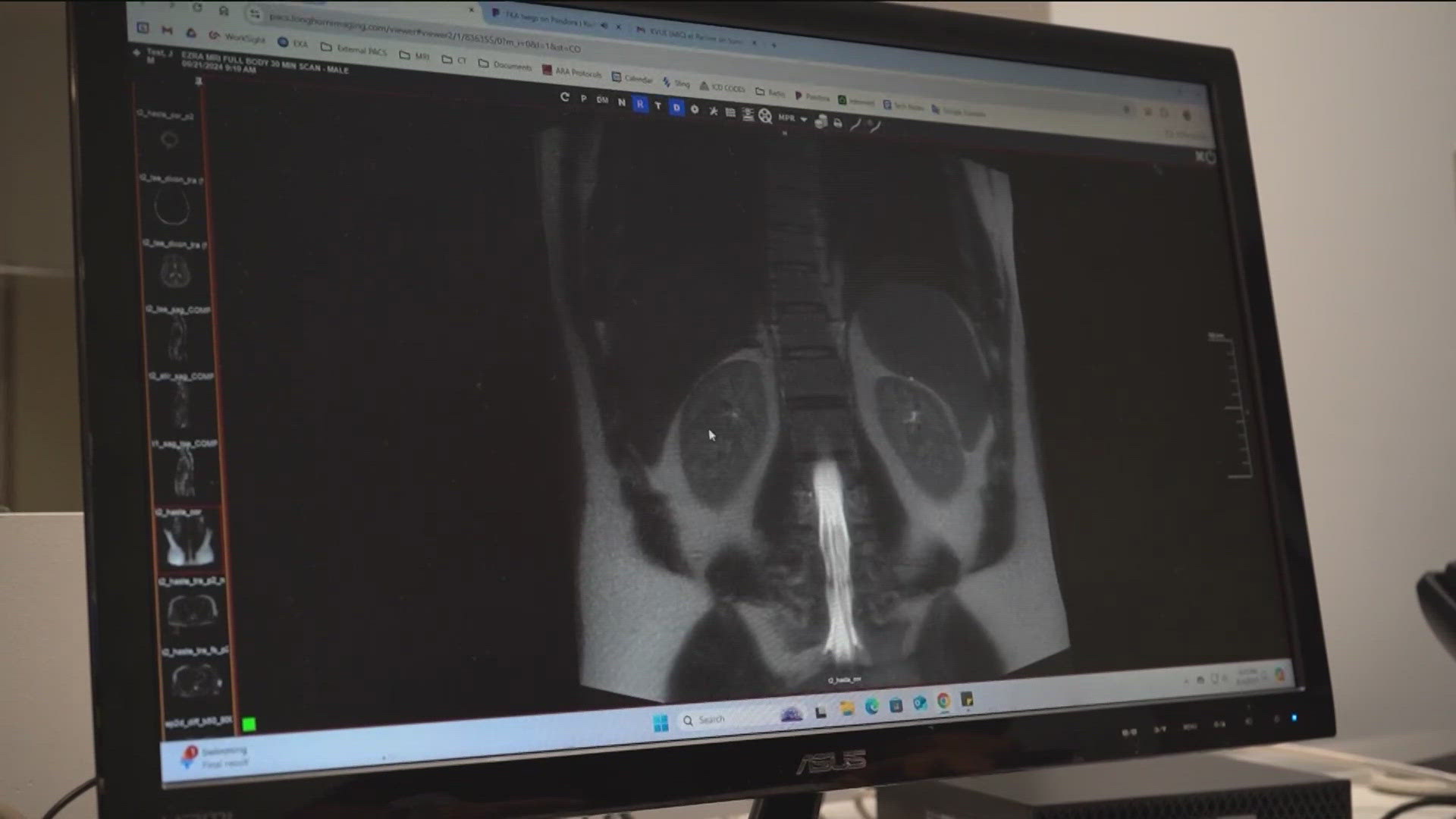Select the P tool in viewer toolbar

(x=583, y=99)
